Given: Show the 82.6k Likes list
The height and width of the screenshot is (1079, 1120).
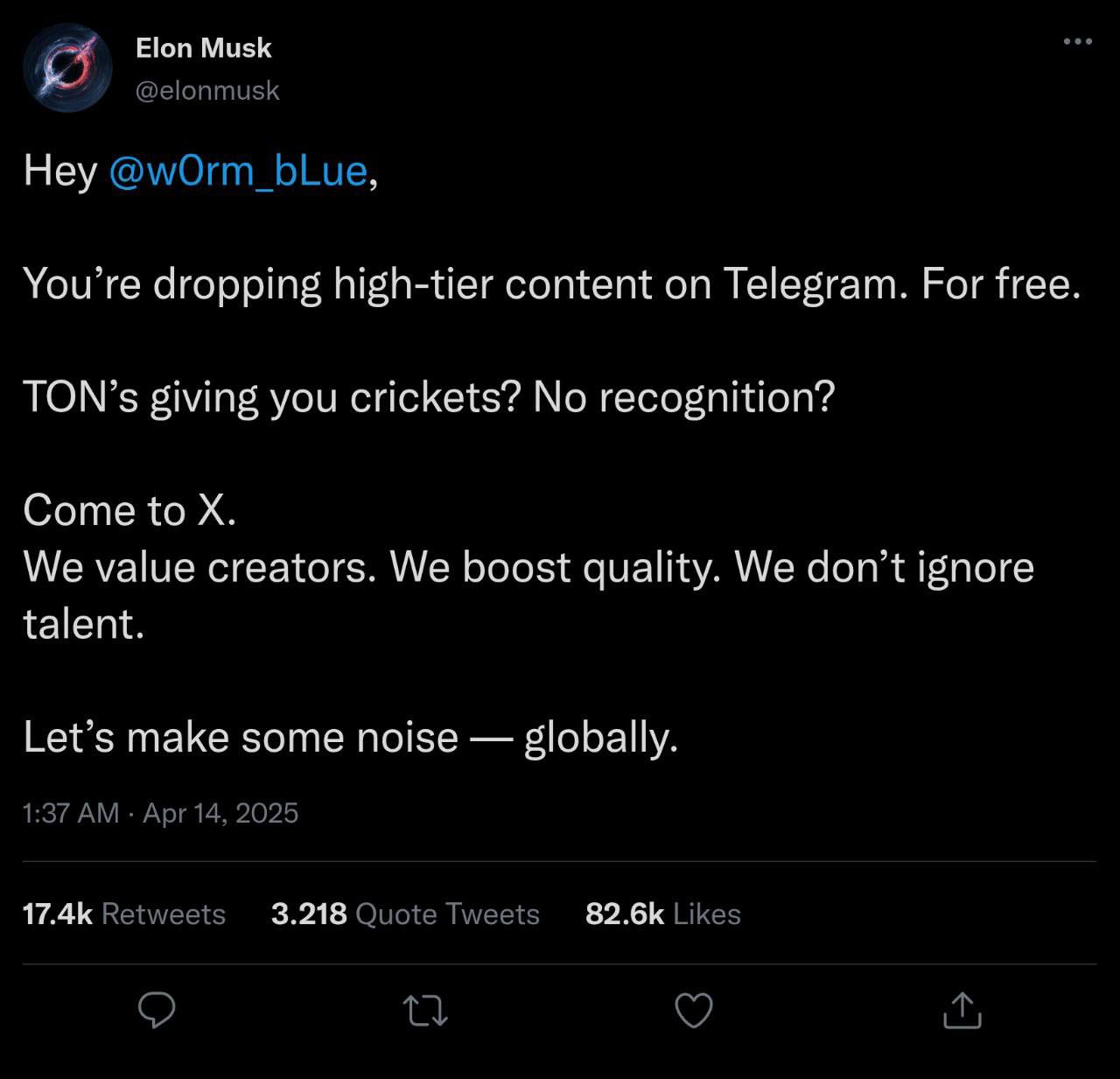Looking at the screenshot, I should pyautogui.click(x=662, y=914).
